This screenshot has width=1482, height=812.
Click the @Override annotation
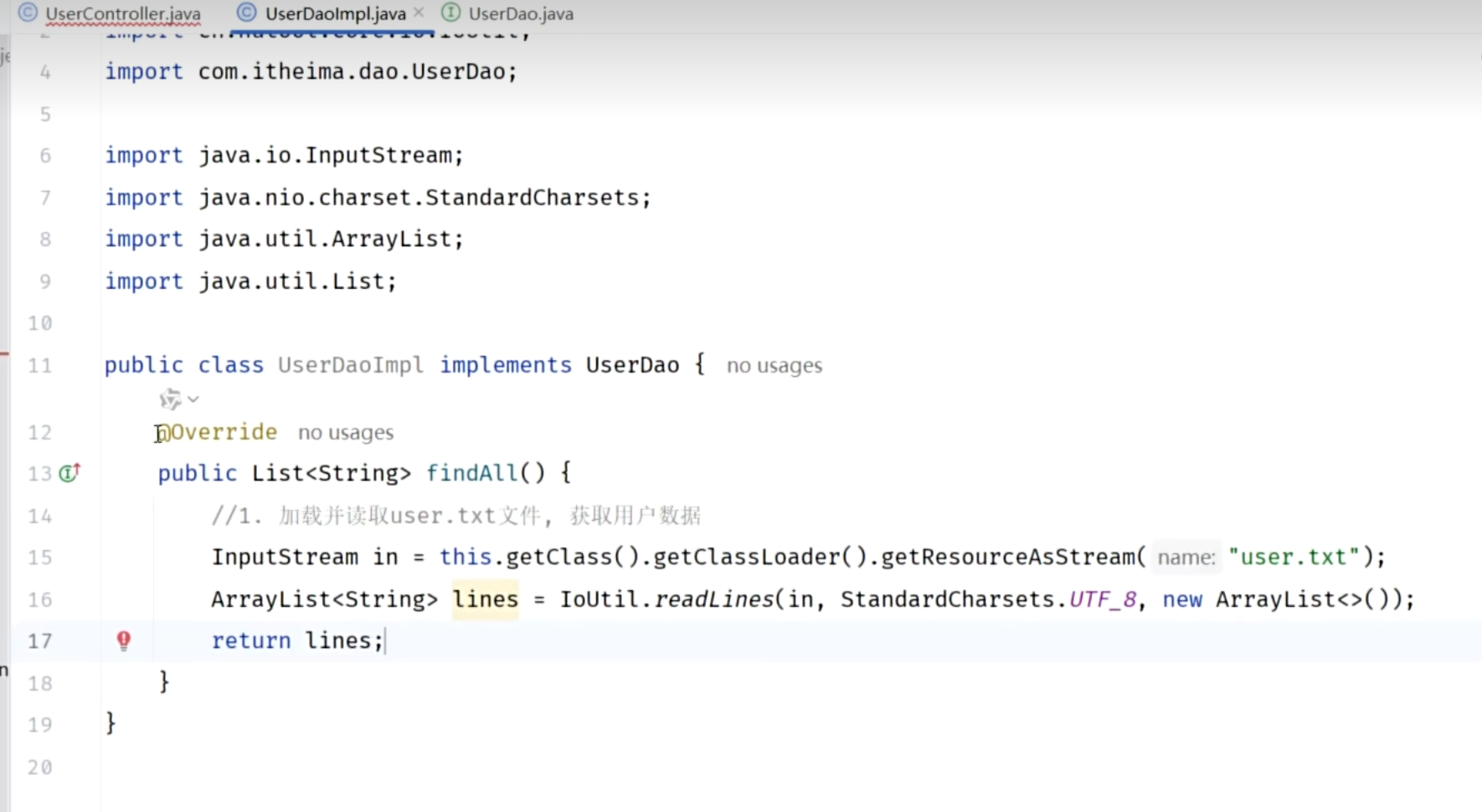point(218,432)
